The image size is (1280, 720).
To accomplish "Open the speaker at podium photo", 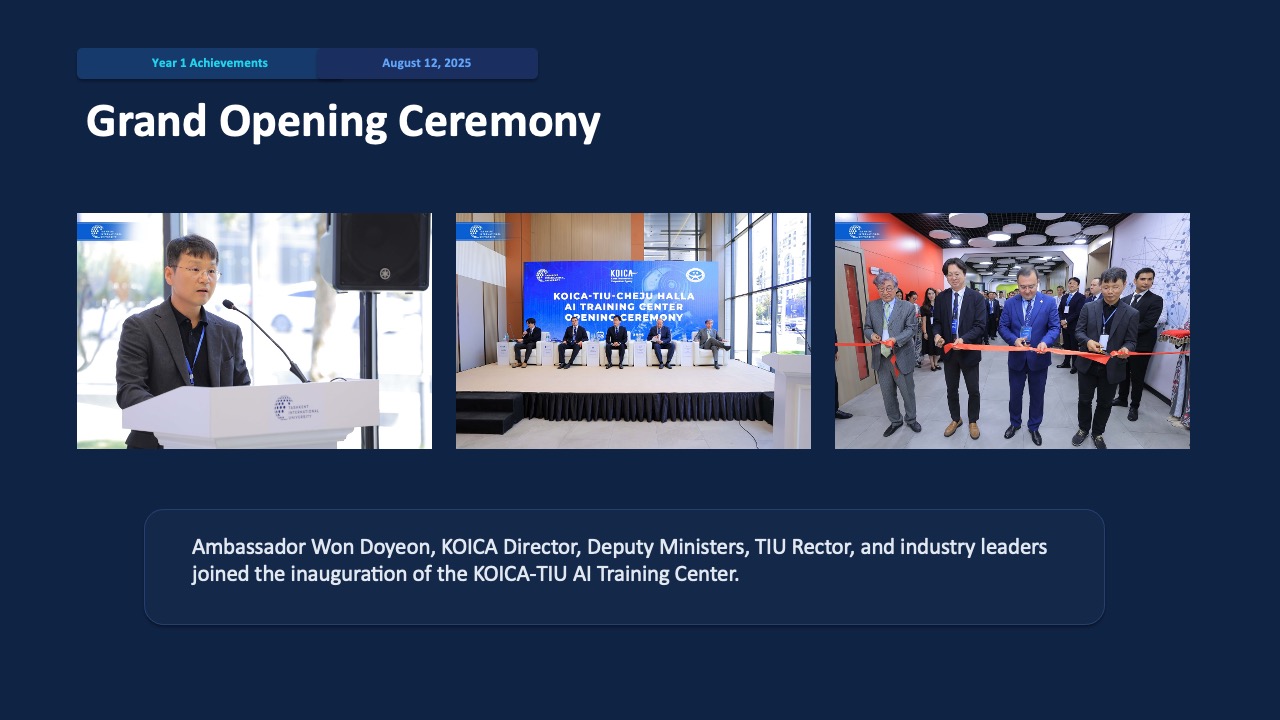I will click(254, 331).
